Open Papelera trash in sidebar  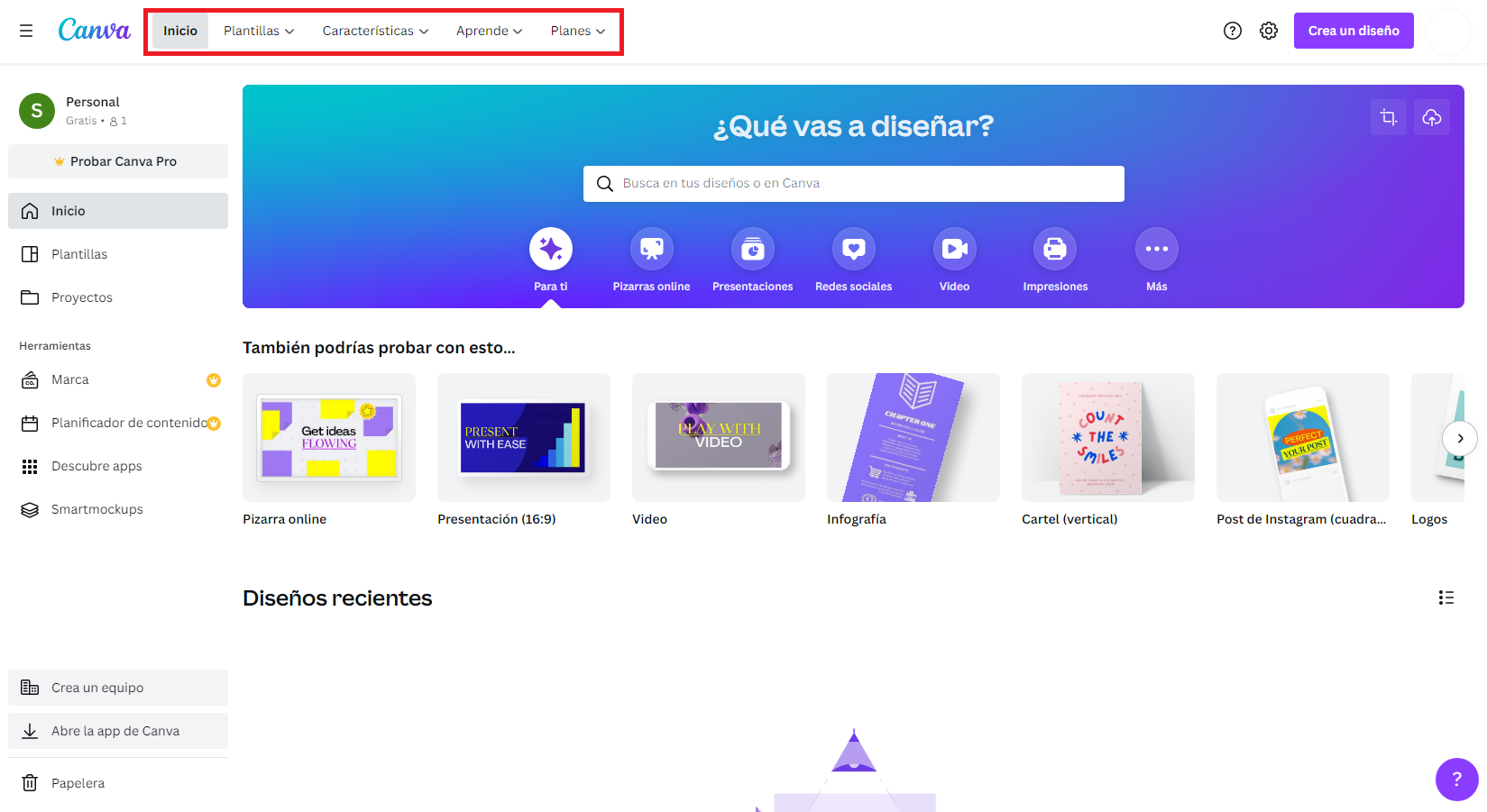pyautogui.click(x=118, y=783)
